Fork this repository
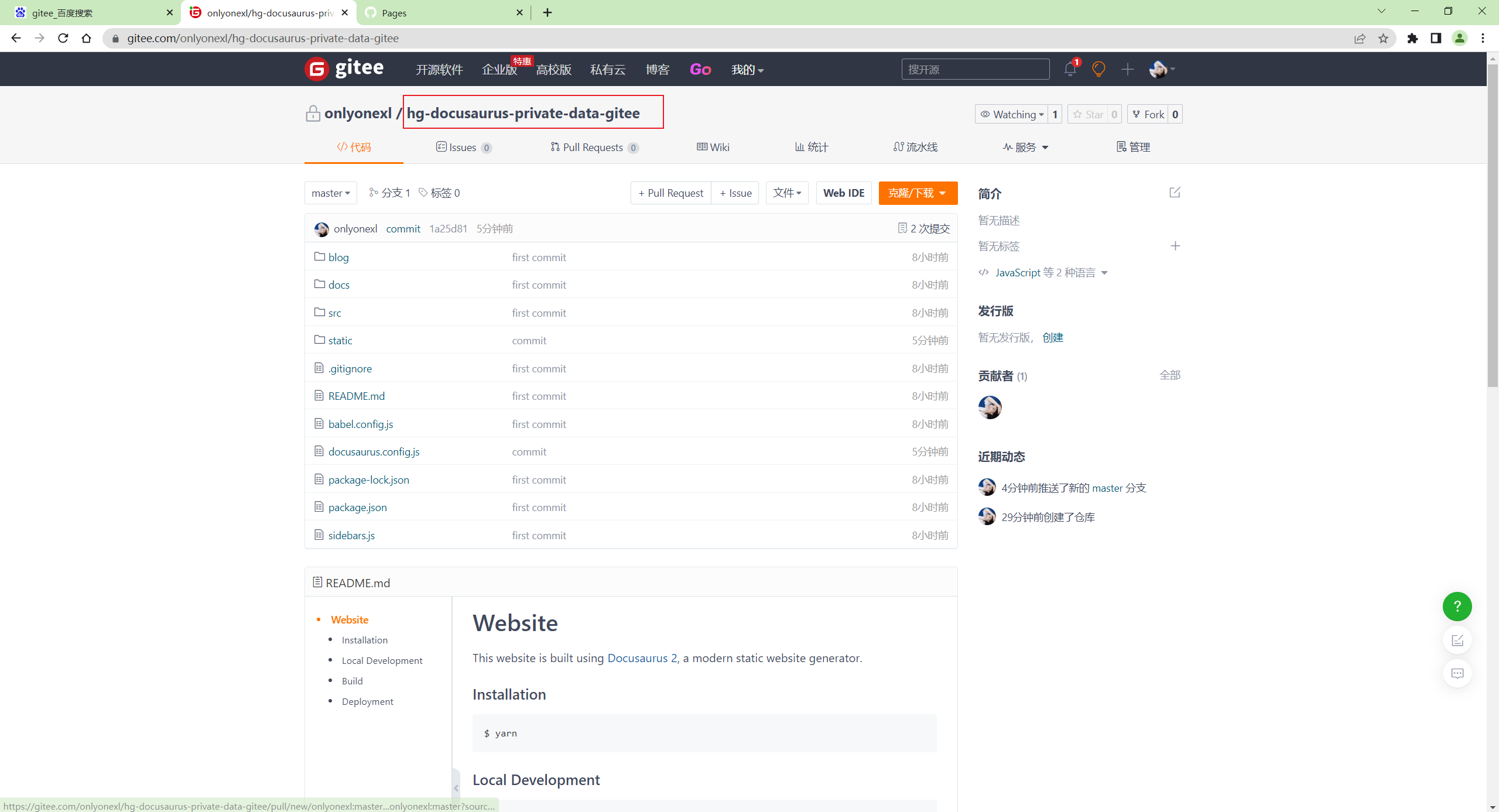Screen dimensions: 1499x812 1148,114
